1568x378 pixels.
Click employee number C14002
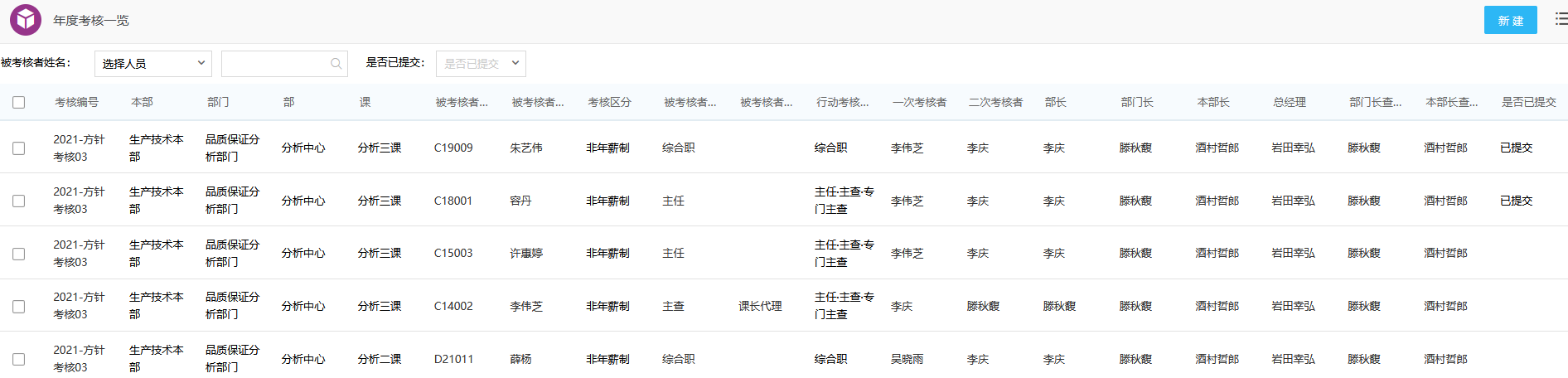tap(453, 306)
